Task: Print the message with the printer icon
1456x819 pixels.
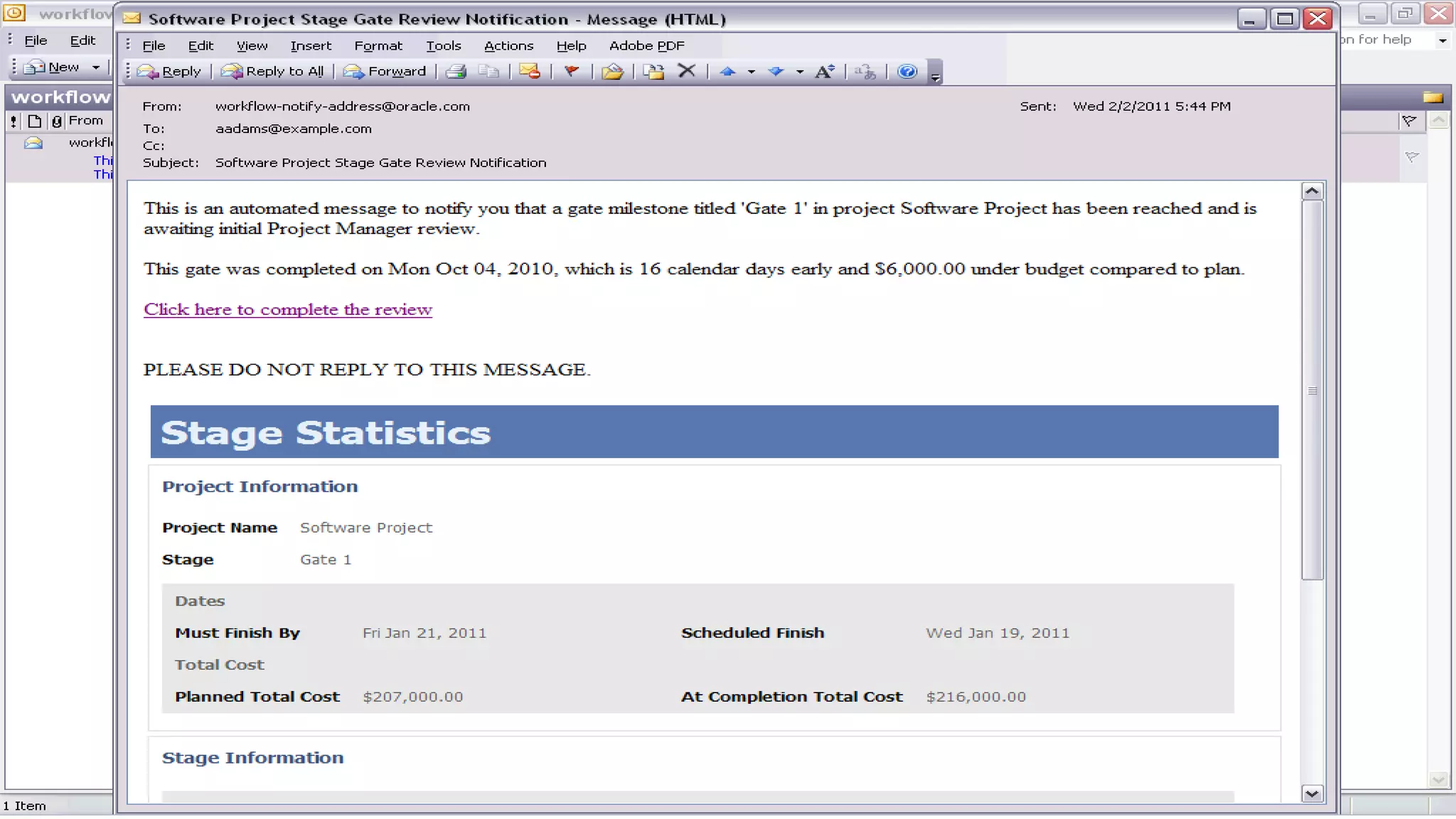Action: point(456,71)
